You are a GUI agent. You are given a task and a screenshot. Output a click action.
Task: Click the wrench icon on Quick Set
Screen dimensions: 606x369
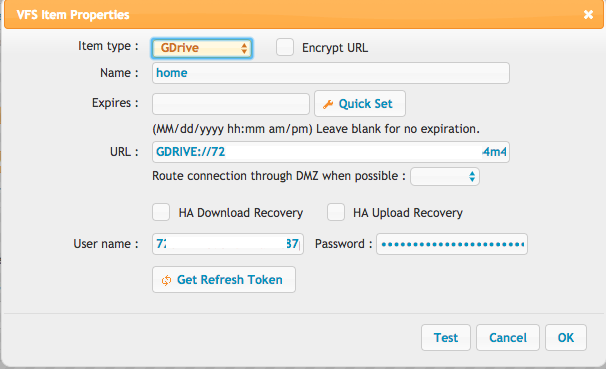click(x=328, y=104)
